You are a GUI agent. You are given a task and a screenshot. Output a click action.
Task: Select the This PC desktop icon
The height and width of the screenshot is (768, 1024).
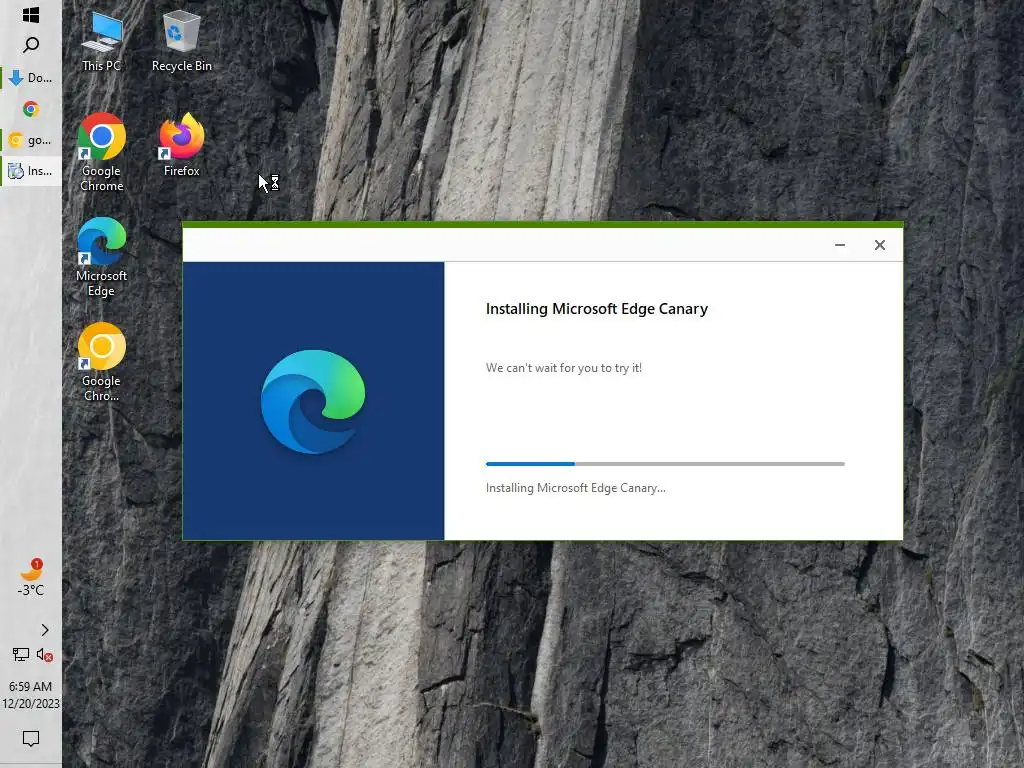pyautogui.click(x=101, y=41)
